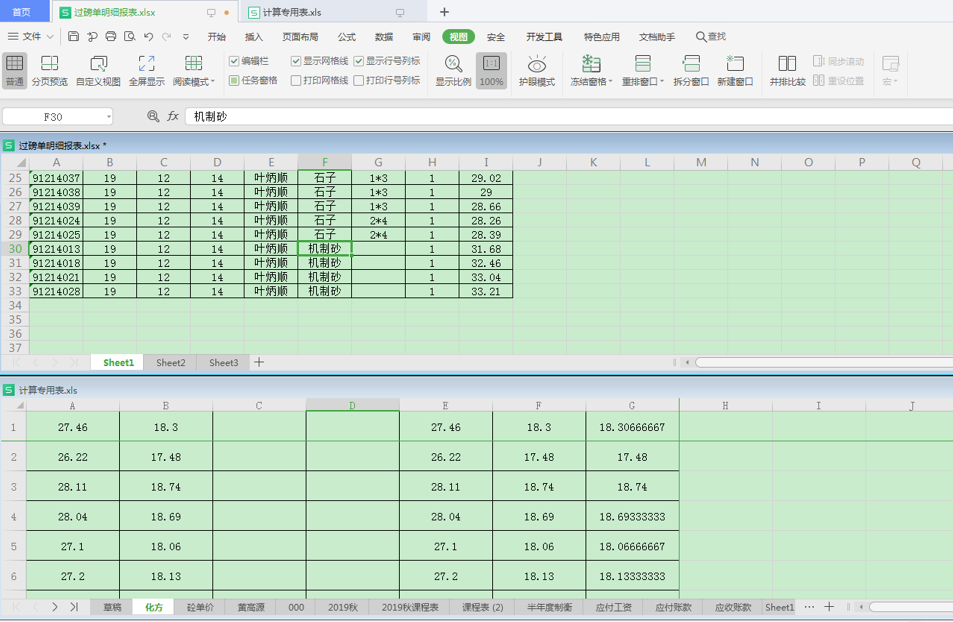Show more sheet tabs ellipsis
The height and width of the screenshot is (622, 953).
pyautogui.click(x=809, y=607)
